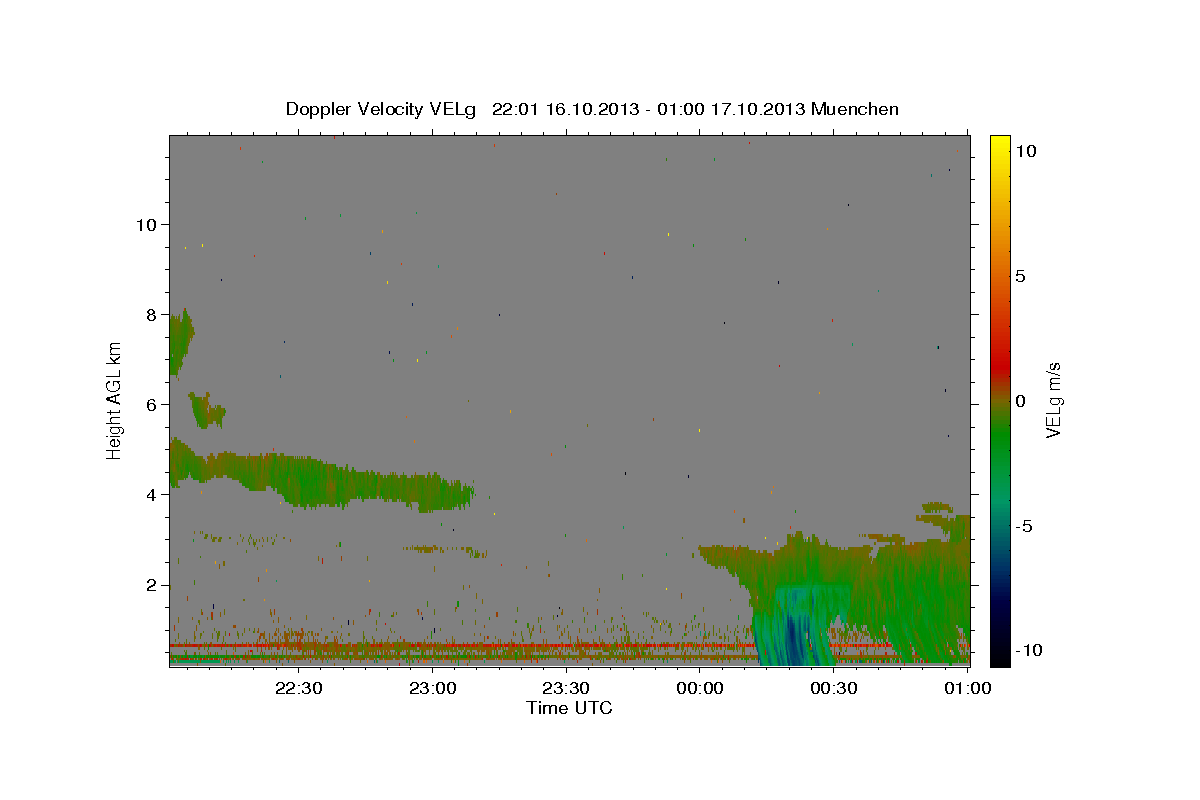This screenshot has width=1200, height=800.
Task: Click the height tick label 4
Action: pyautogui.click(x=150, y=494)
